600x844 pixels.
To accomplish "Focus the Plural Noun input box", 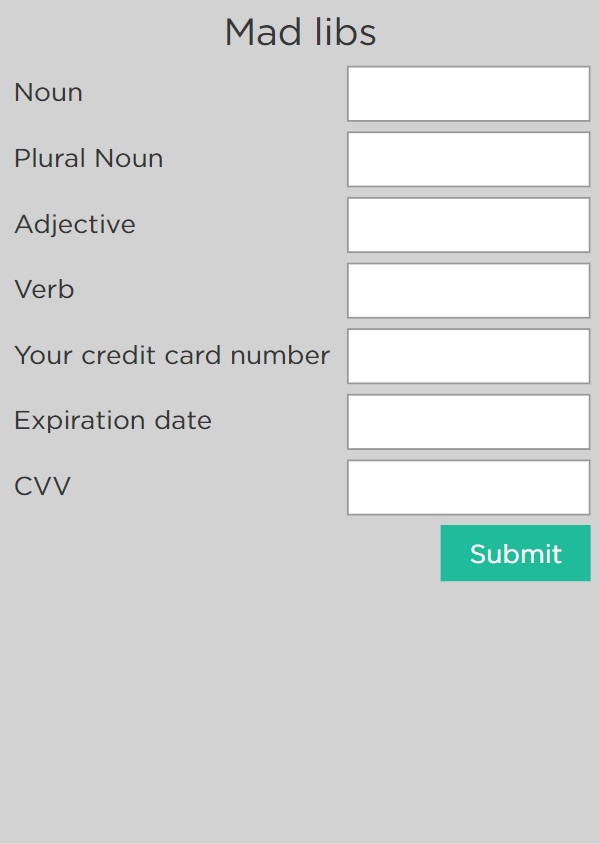I will (468, 159).
